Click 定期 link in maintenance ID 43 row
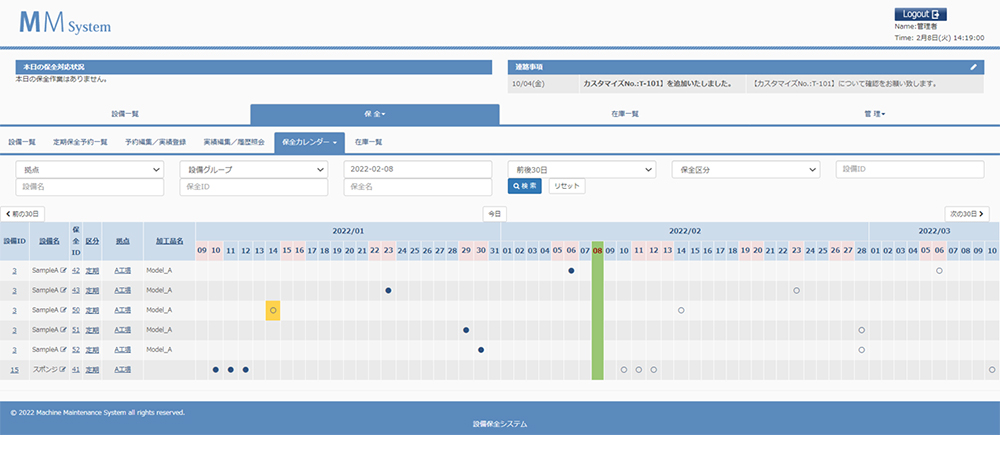 [92, 290]
